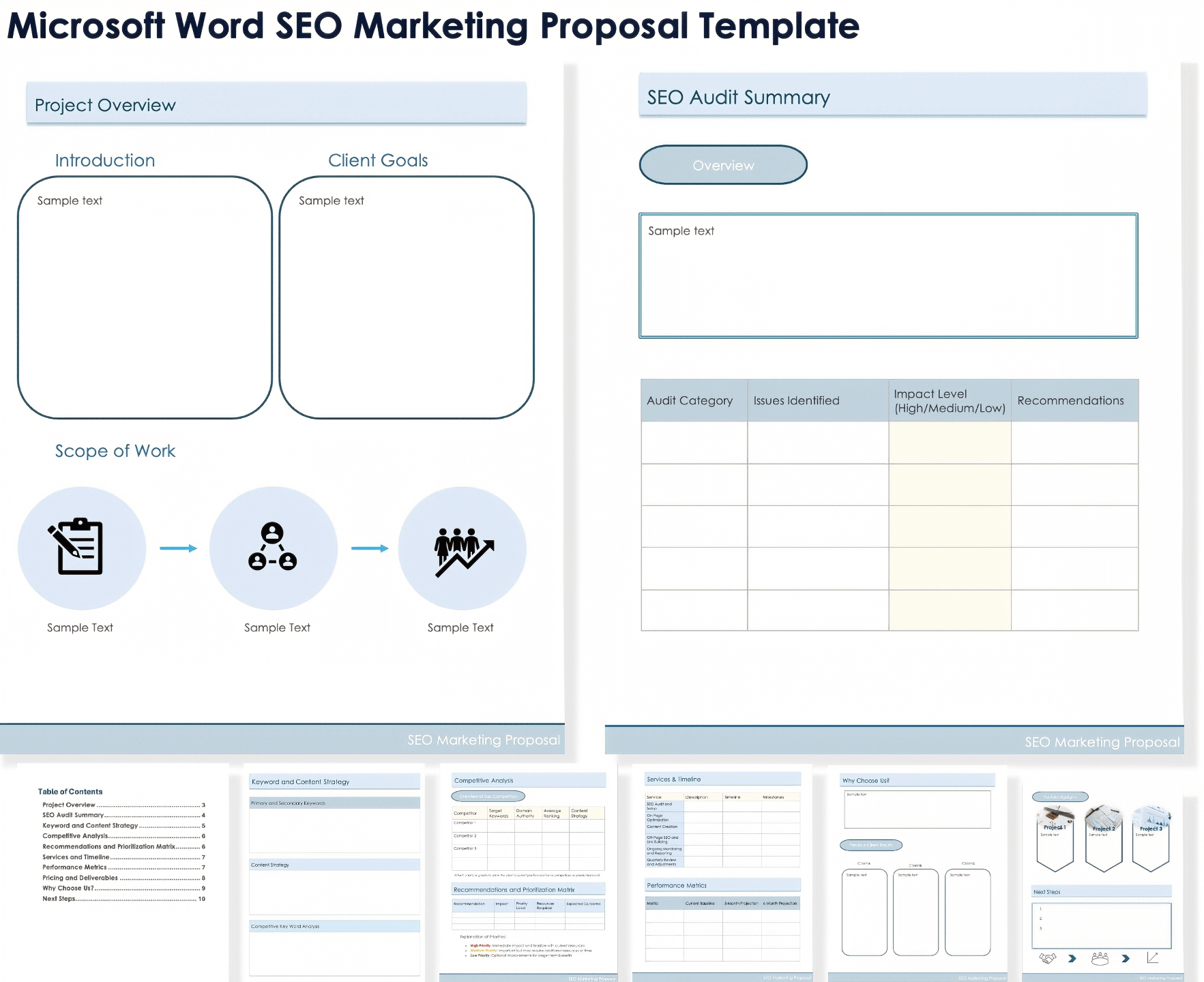
Task: Click the chevron right after the handshake icon
Action: click(1072, 958)
